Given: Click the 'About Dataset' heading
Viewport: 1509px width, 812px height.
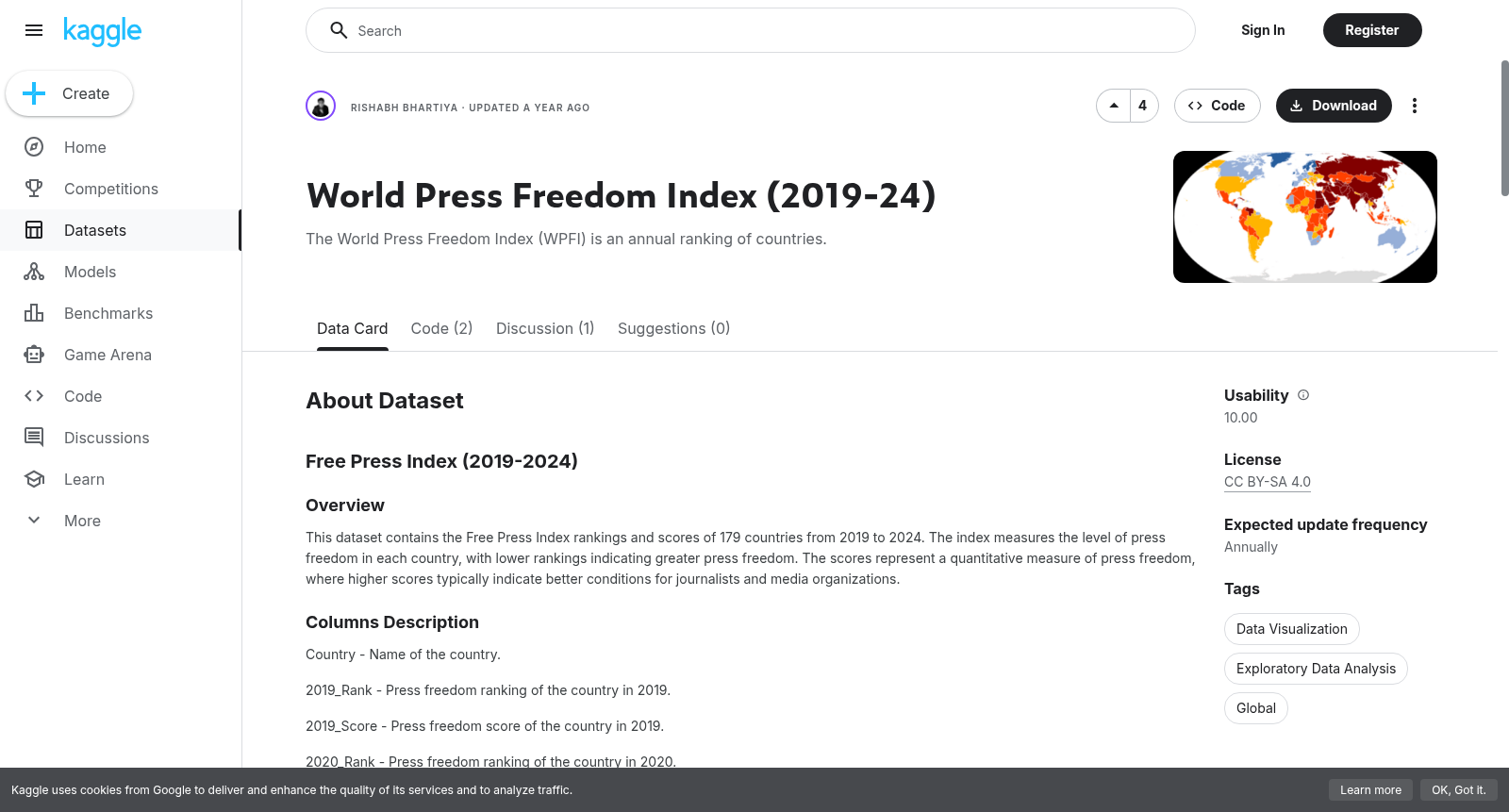Looking at the screenshot, I should click(x=385, y=401).
